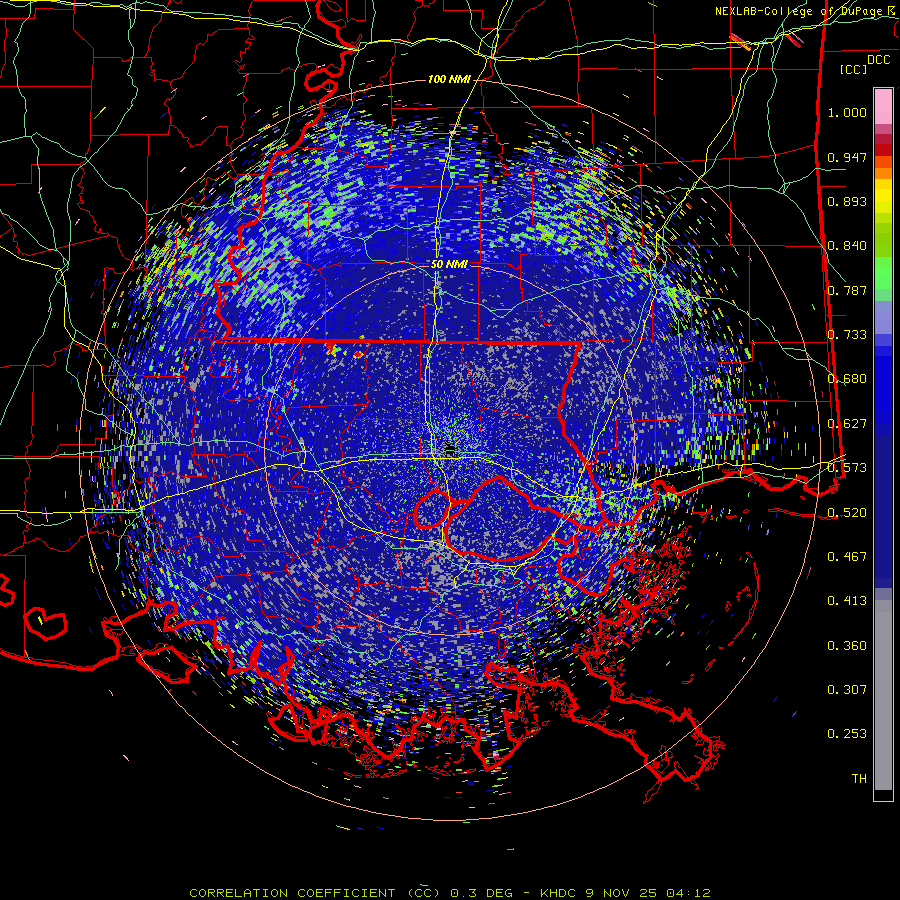Click the 100 NMI range ring label
Screen dimensions: 900x900
click(449, 79)
